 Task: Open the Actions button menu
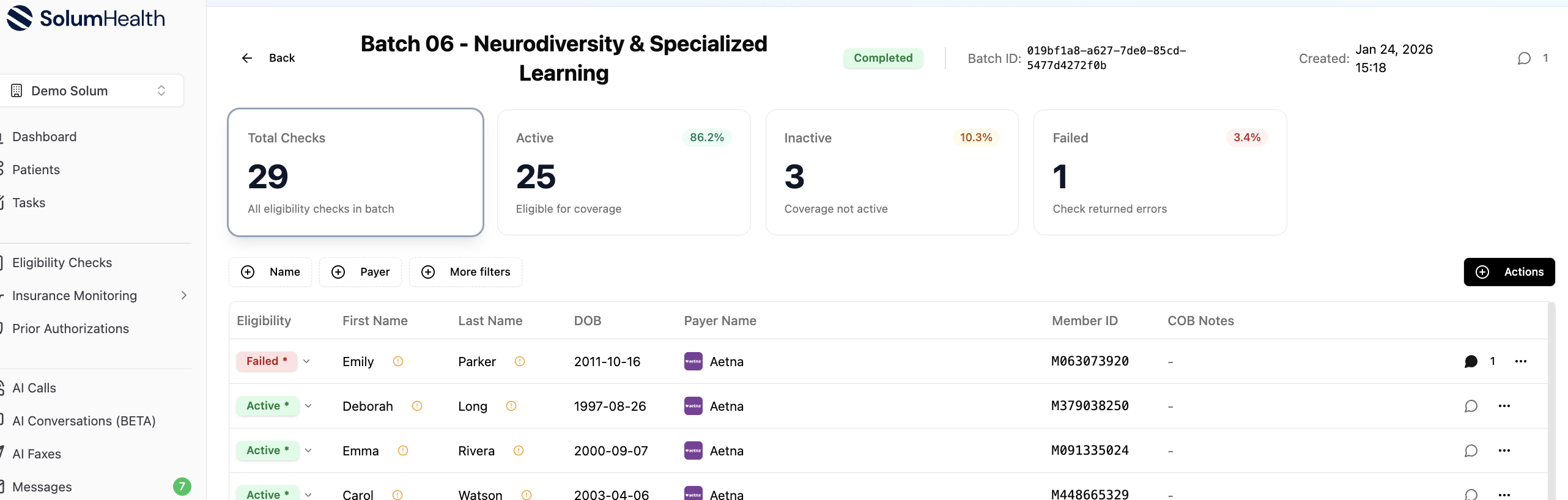[1509, 272]
